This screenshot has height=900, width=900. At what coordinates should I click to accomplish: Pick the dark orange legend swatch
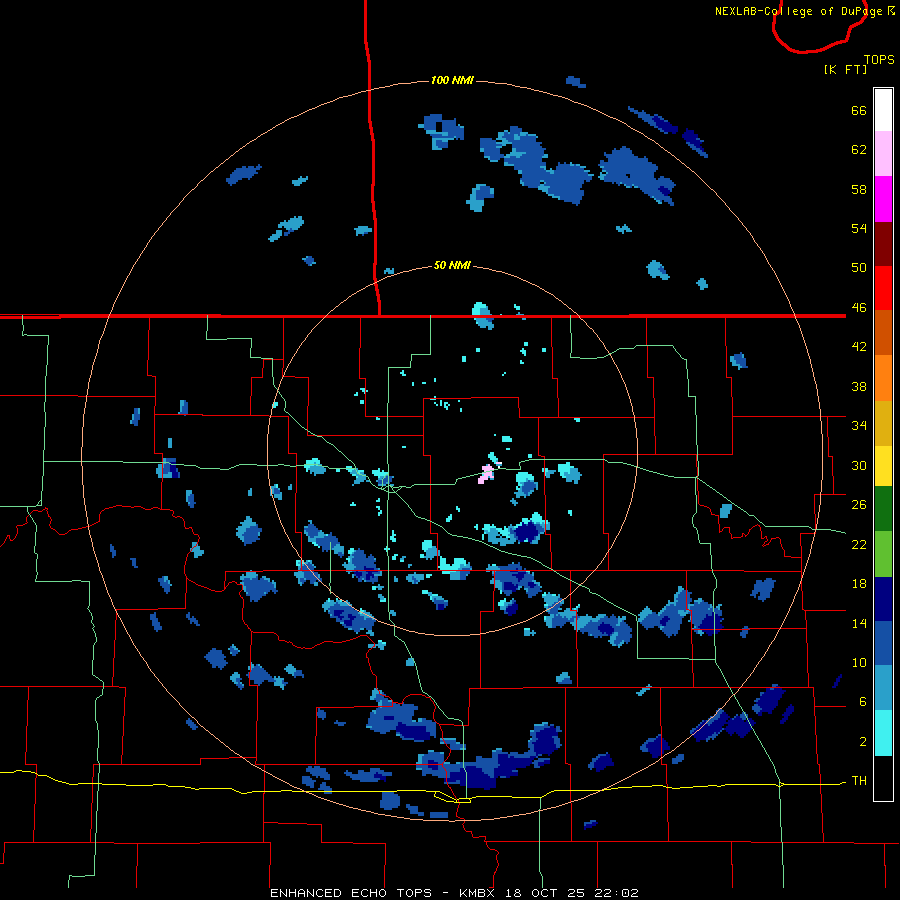point(883,333)
